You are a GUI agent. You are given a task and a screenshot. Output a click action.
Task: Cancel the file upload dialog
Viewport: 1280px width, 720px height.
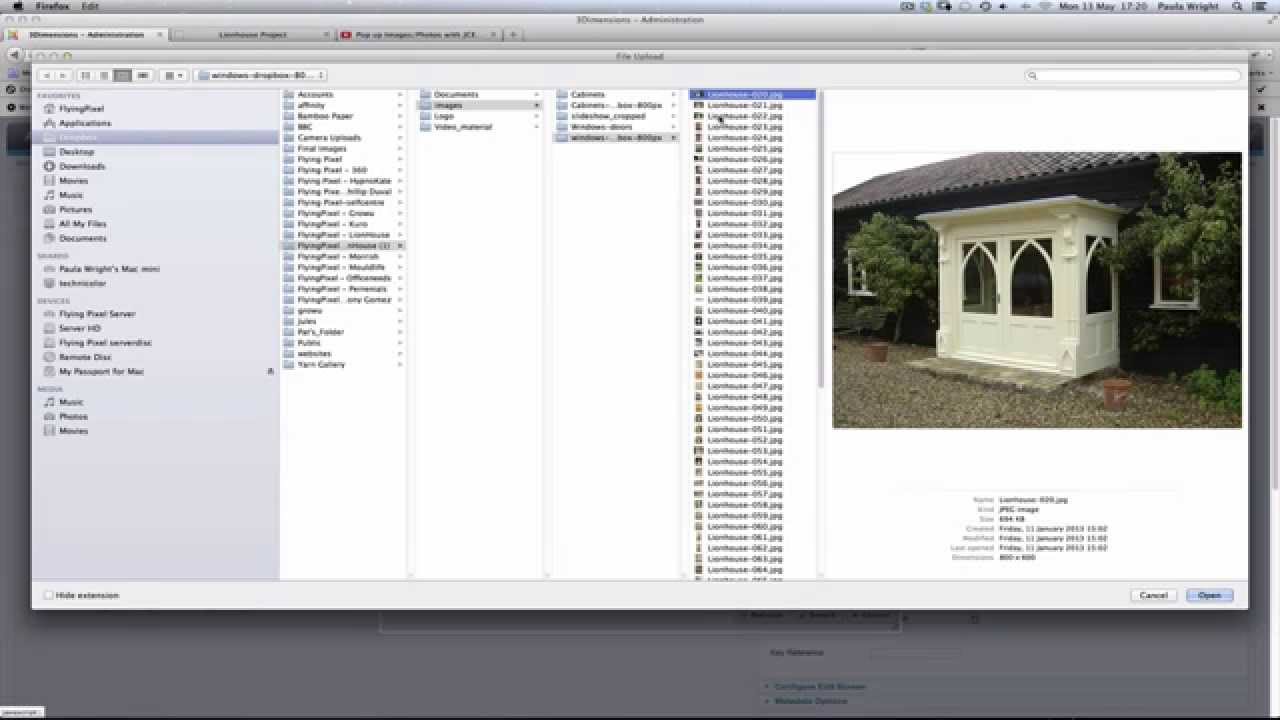[1153, 595]
